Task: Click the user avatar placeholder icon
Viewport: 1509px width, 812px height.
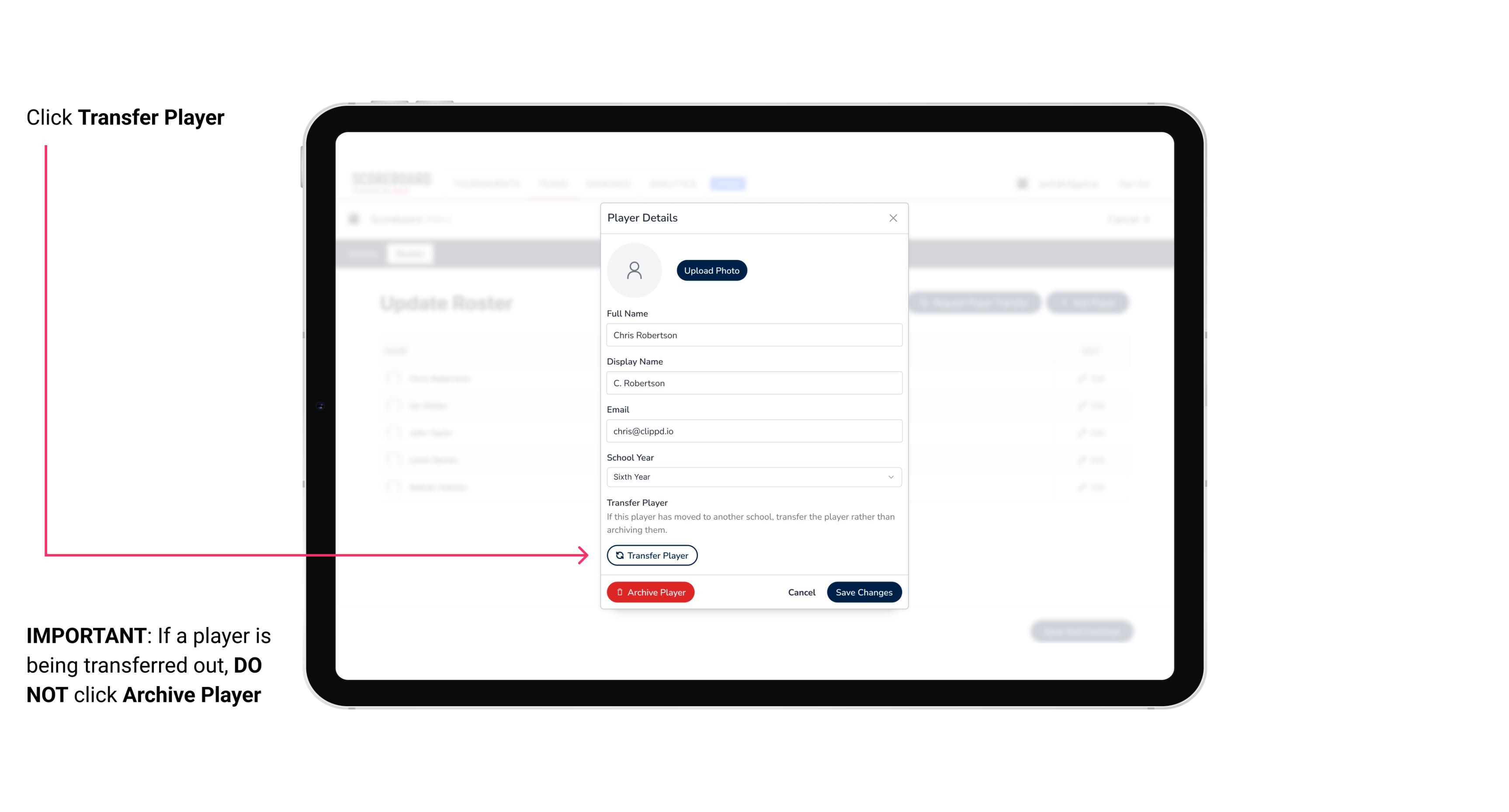Action: coord(634,270)
